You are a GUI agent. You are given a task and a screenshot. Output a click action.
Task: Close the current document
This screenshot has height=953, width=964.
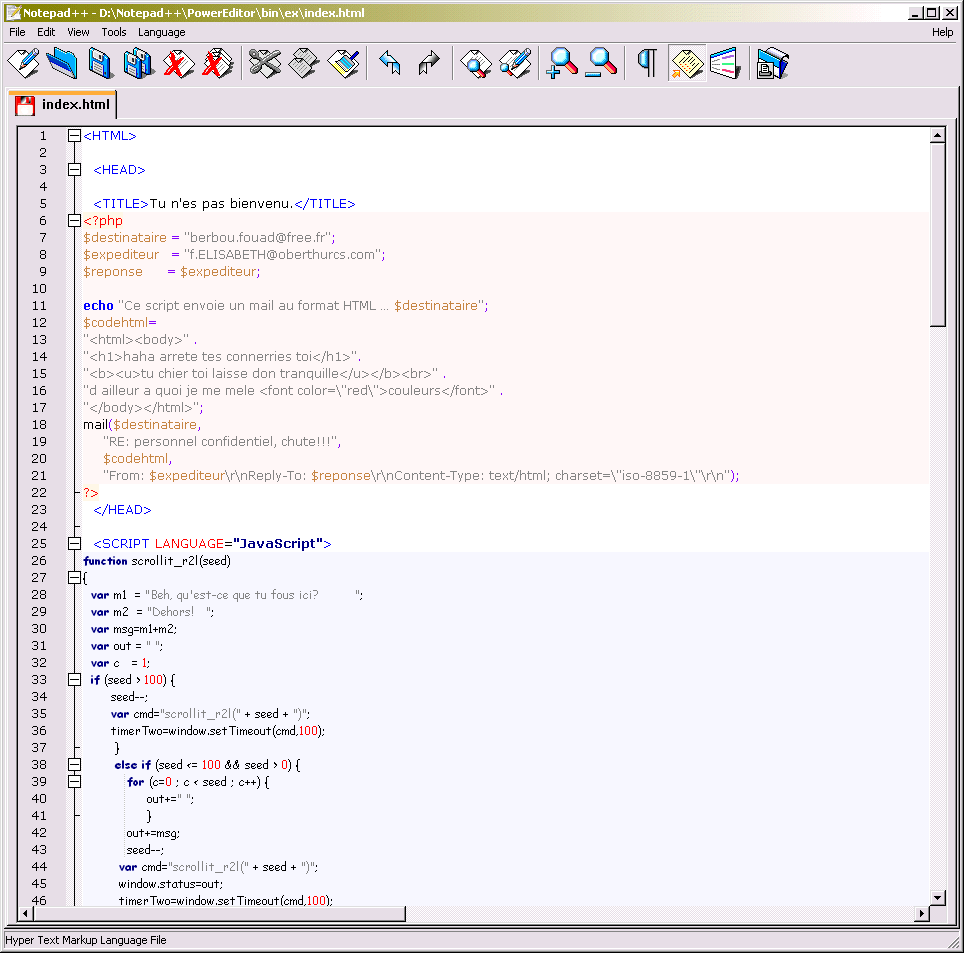176,63
